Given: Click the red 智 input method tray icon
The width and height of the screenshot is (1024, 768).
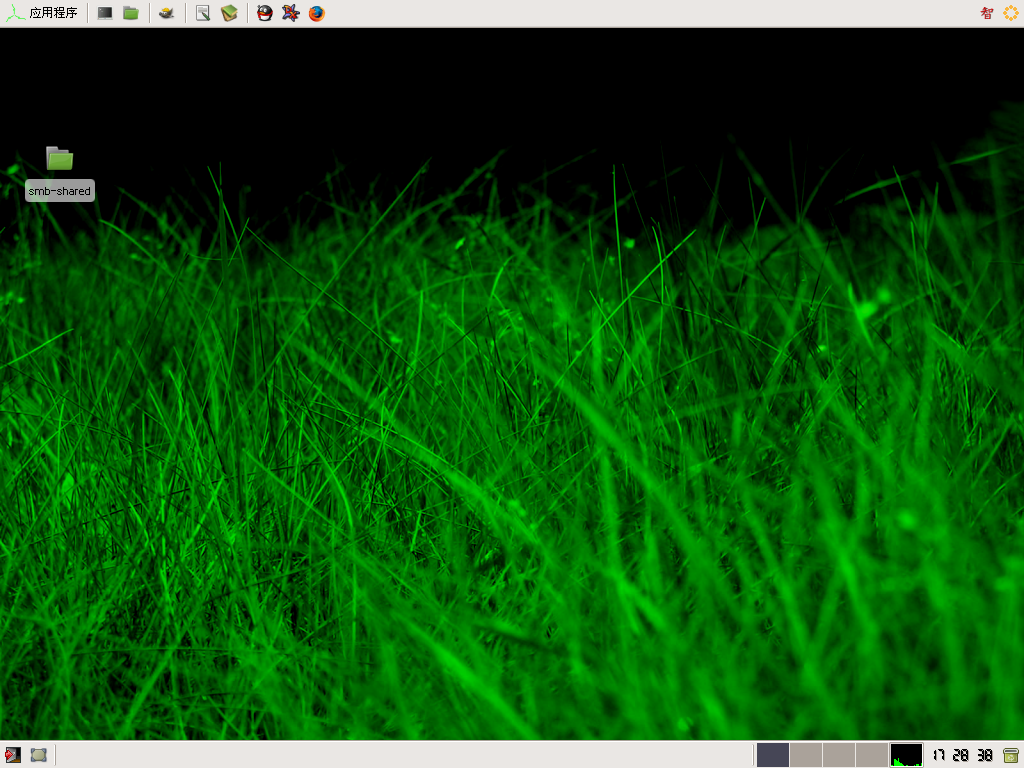Looking at the screenshot, I should [x=987, y=13].
